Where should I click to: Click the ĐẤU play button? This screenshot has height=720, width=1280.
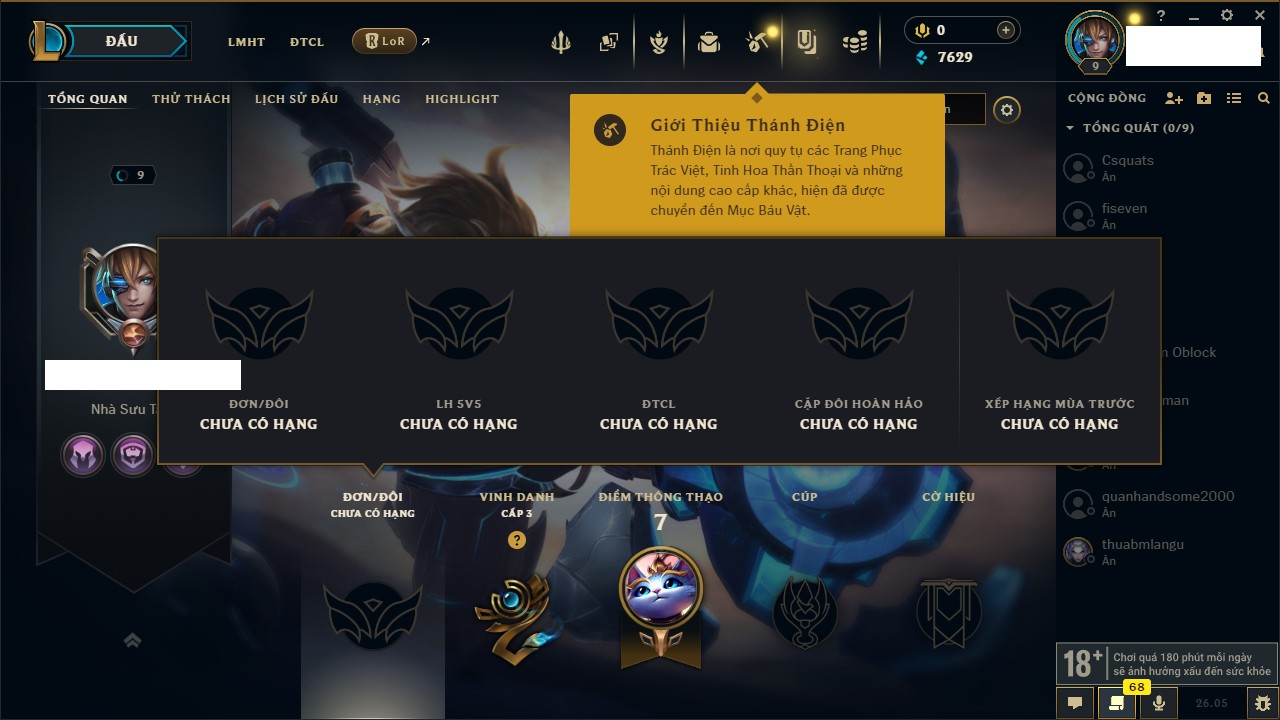pyautogui.click(x=122, y=41)
